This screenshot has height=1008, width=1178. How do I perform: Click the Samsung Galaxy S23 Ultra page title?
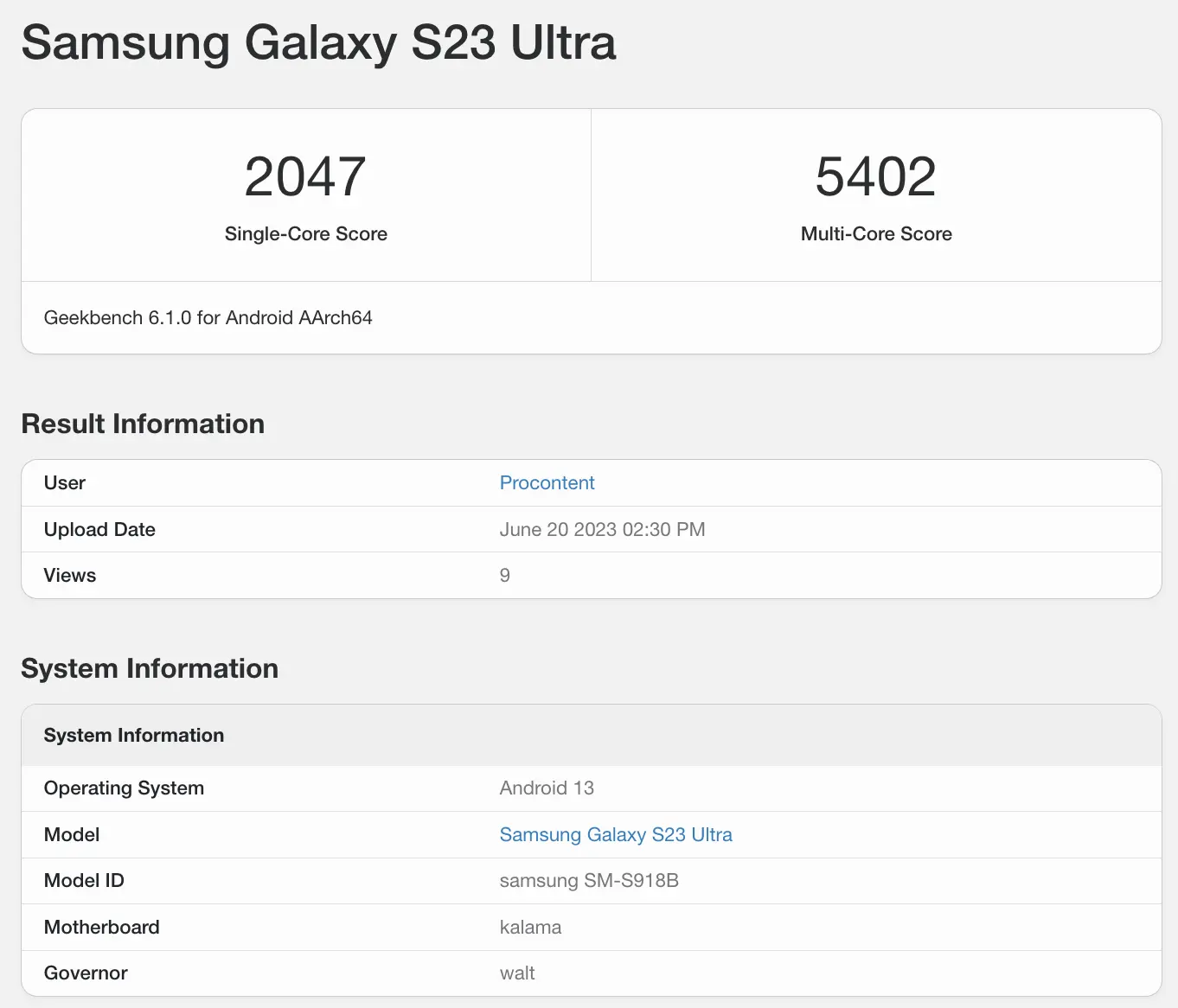(318, 41)
